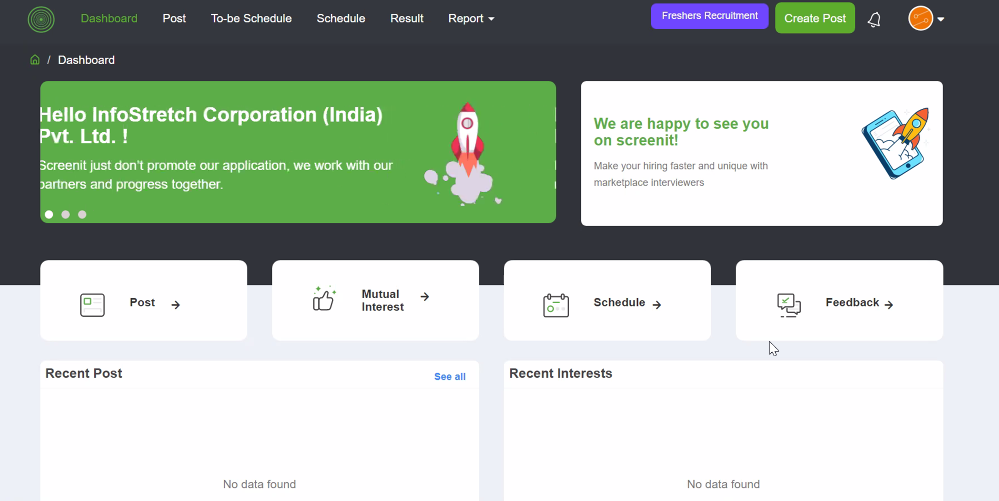This screenshot has width=999, height=501.
Task: Click the Mutual Interest thumbs-up icon
Action: [324, 299]
